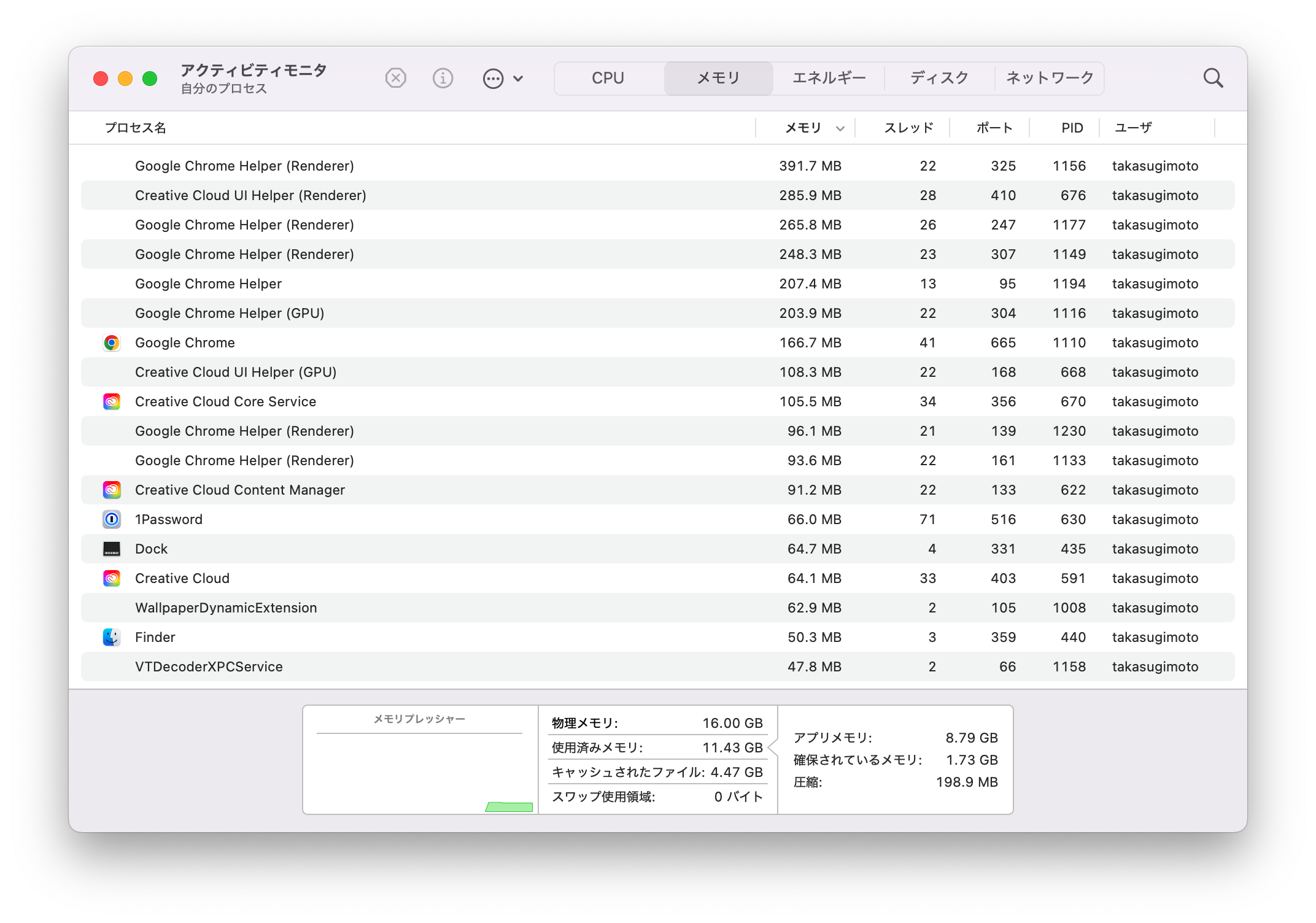
Task: Click the search magnifier icon
Action: tap(1213, 78)
